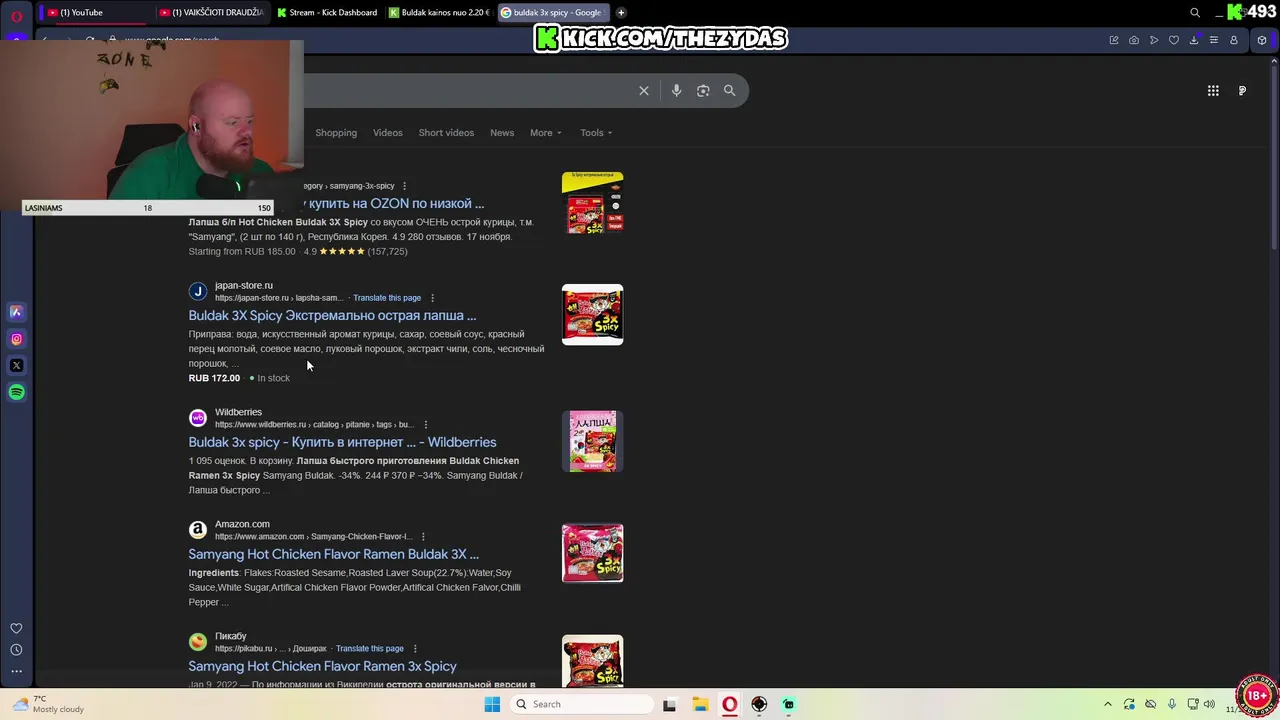Search tabs magnifier in title bar
This screenshot has width=1280, height=720.
click(1195, 13)
